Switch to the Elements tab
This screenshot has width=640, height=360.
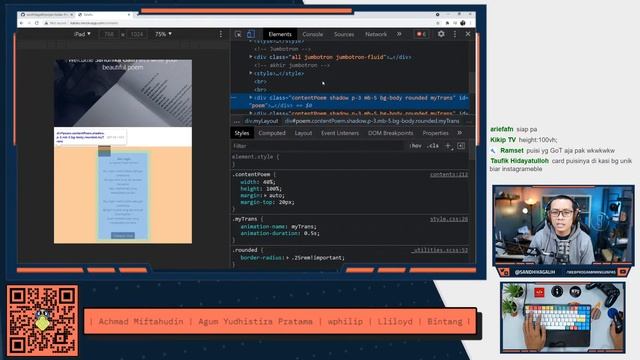pyautogui.click(x=280, y=34)
